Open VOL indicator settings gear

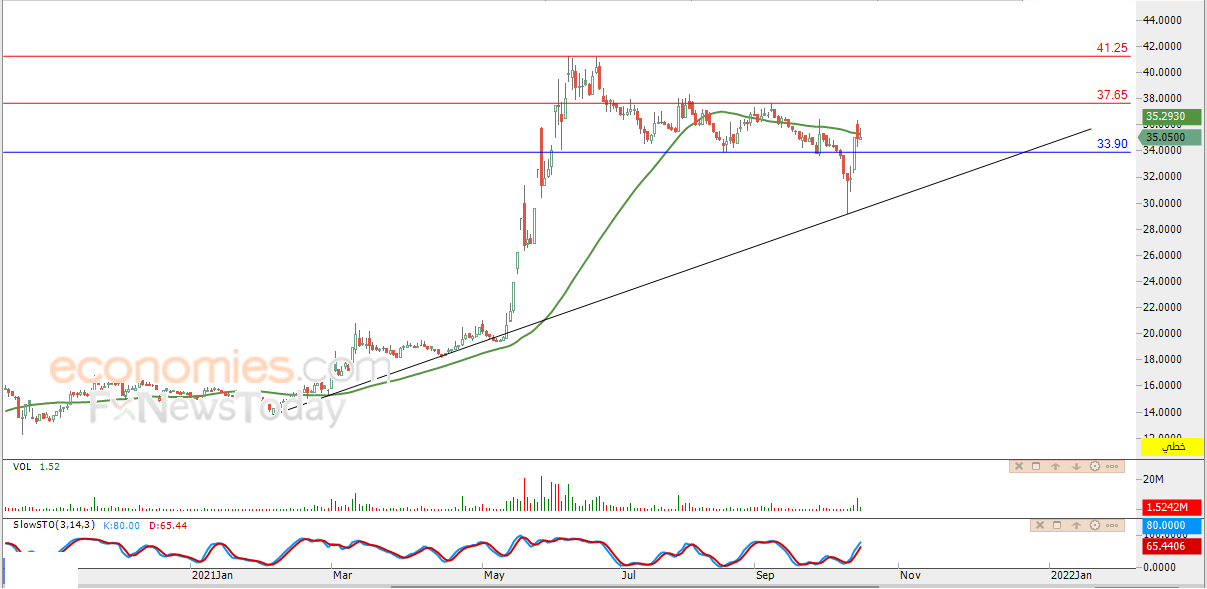click(1095, 466)
